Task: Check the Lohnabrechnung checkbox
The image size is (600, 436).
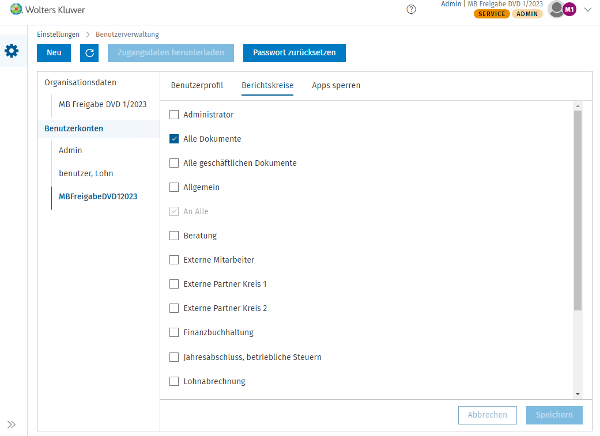Action: [174, 381]
